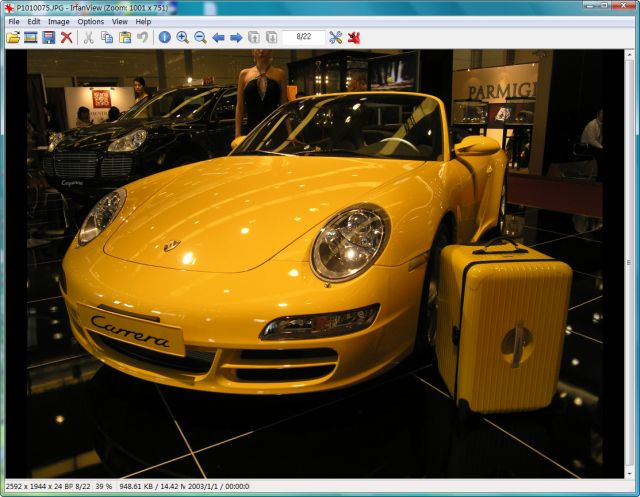Click the Paste clipboard icon
The width and height of the screenshot is (640, 497).
click(x=125, y=37)
